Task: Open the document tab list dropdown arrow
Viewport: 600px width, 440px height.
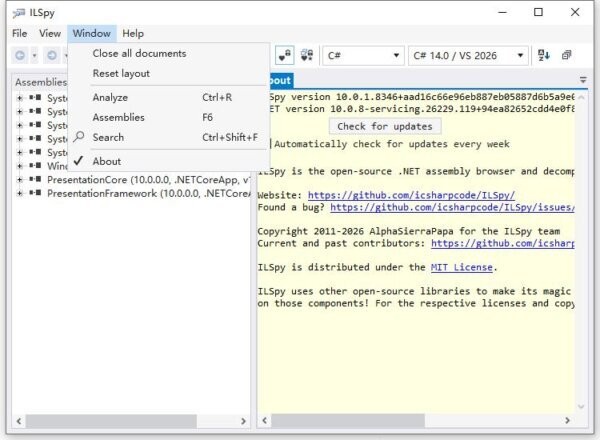Action: click(x=583, y=80)
